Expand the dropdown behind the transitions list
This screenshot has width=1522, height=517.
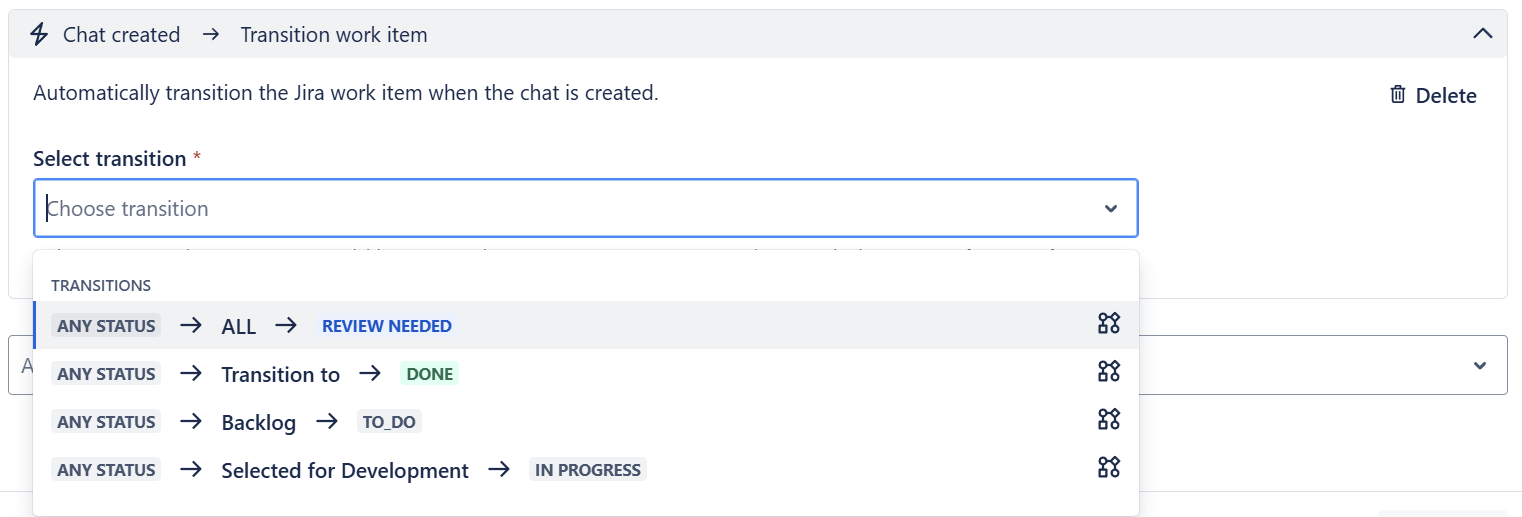[1480, 366]
